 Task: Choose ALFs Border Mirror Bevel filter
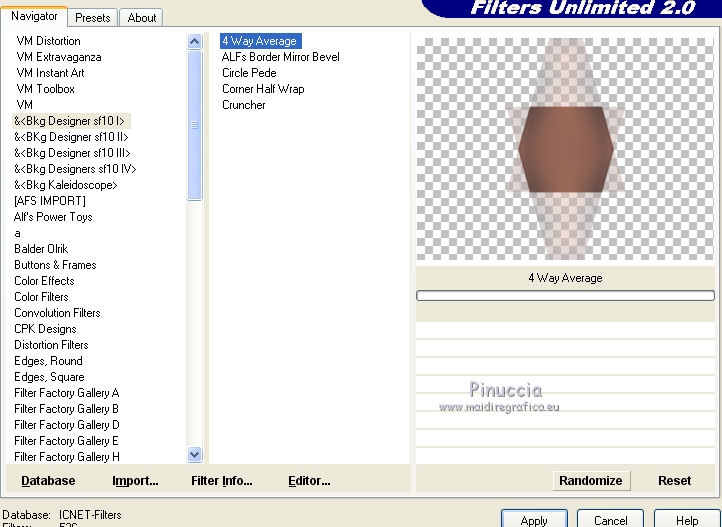point(280,57)
